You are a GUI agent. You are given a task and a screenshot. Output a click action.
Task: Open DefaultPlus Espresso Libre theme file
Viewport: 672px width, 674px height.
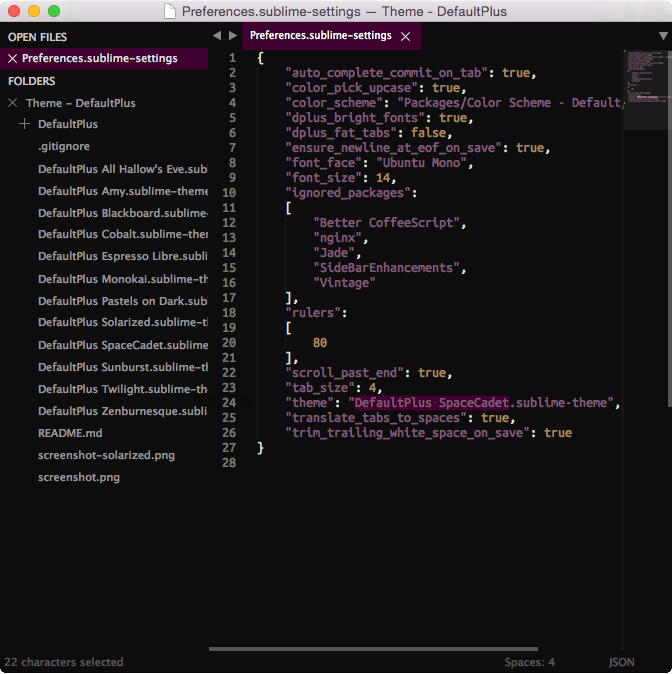[123, 256]
